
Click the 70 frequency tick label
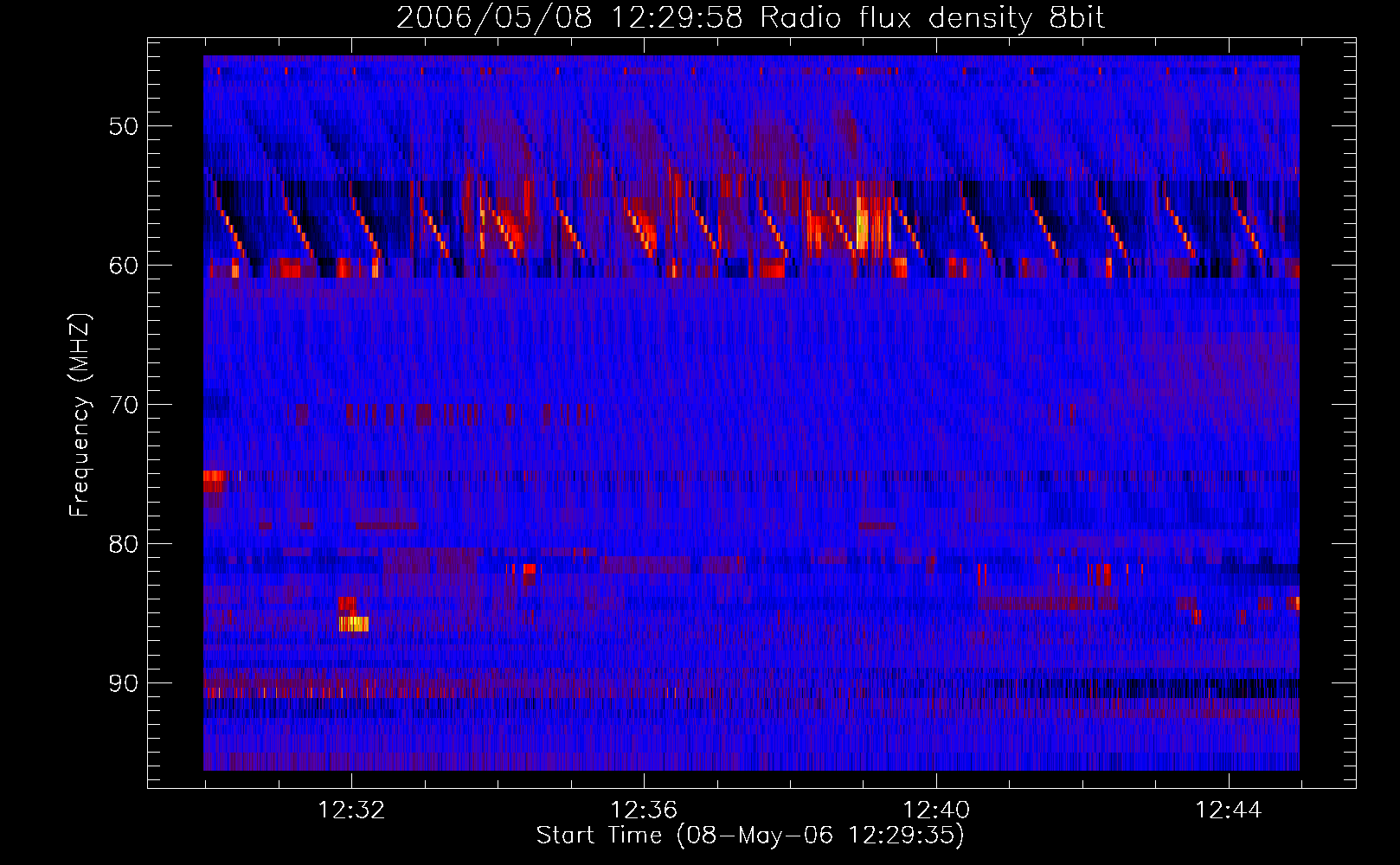point(124,405)
